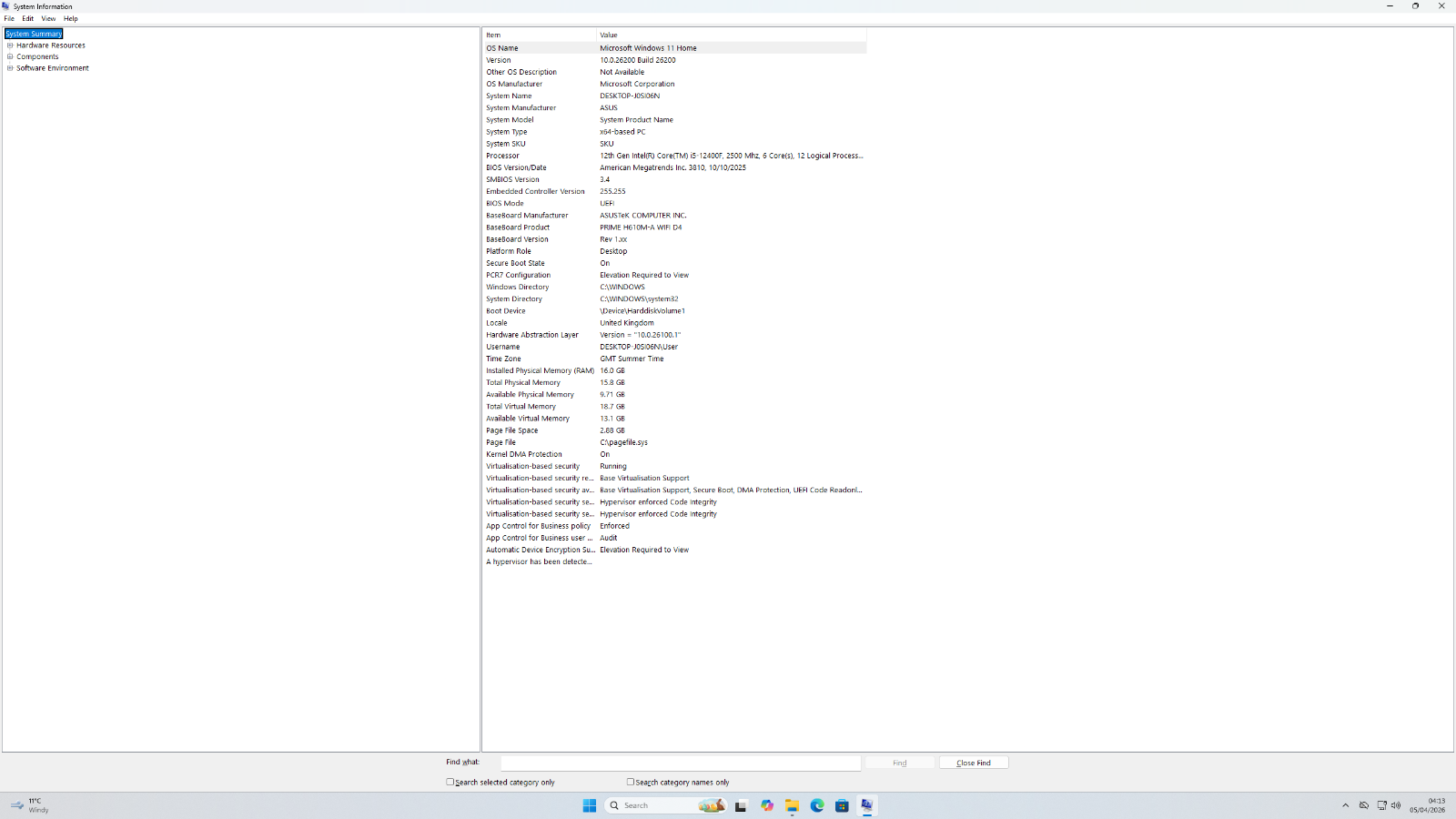
Task: Select the 'System Model' item
Action: coord(510,119)
